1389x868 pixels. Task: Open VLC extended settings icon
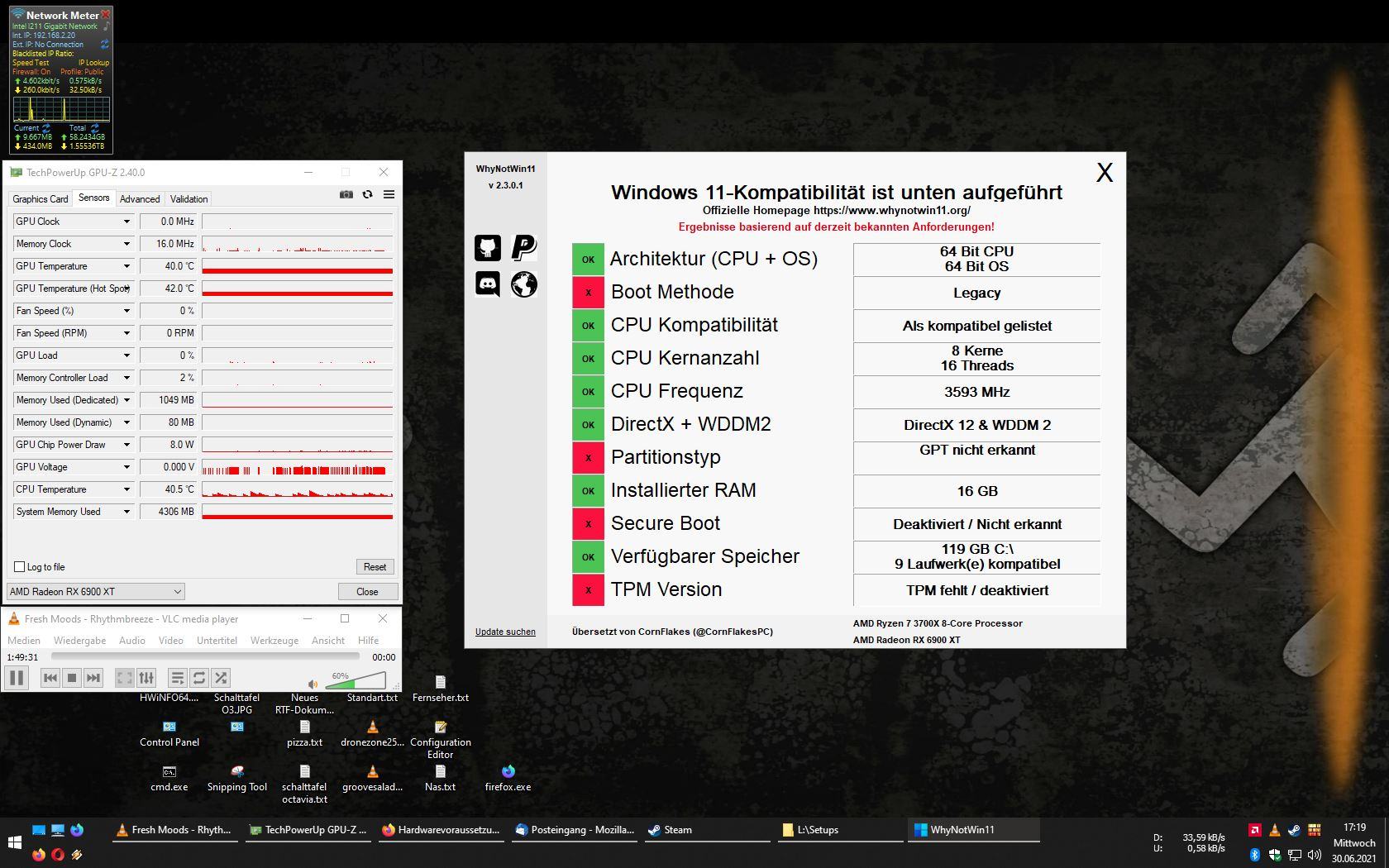(146, 678)
